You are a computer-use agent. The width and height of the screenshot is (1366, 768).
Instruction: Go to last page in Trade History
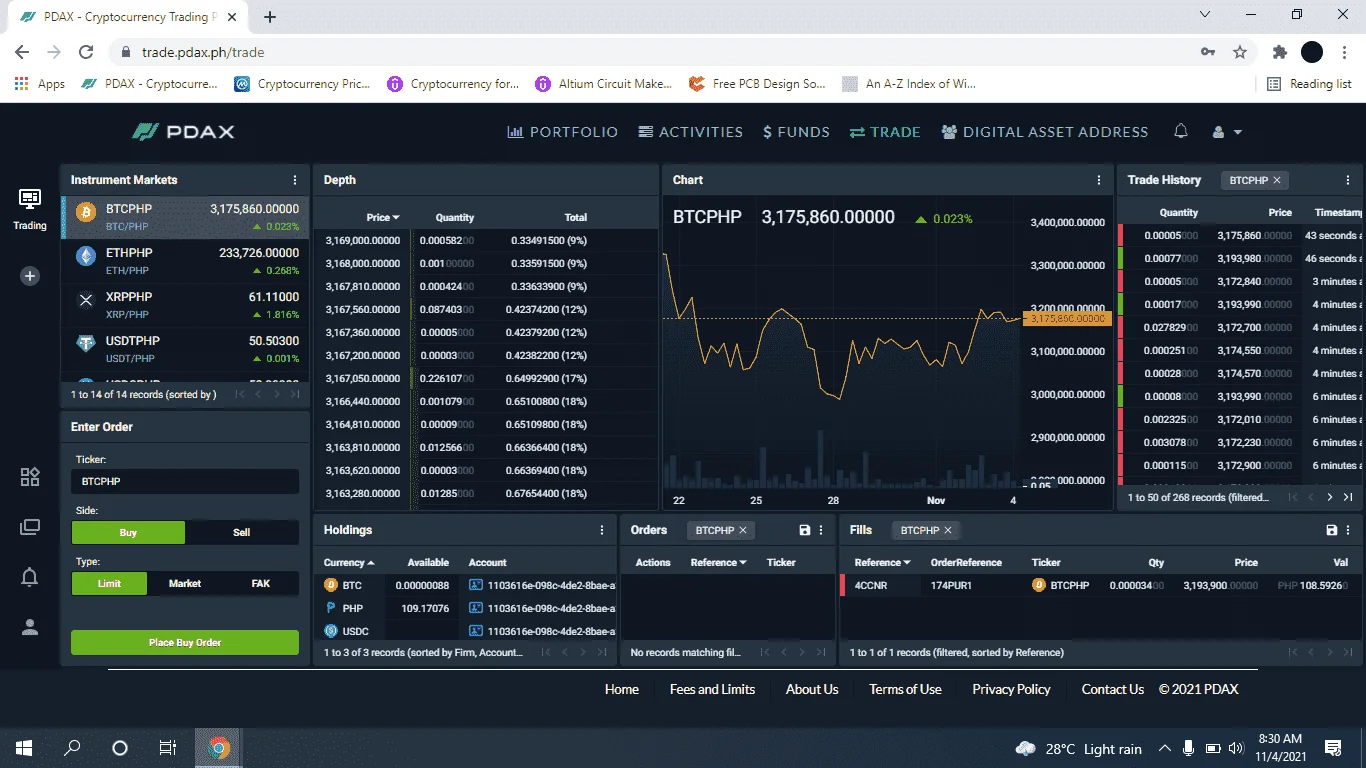coord(1348,497)
